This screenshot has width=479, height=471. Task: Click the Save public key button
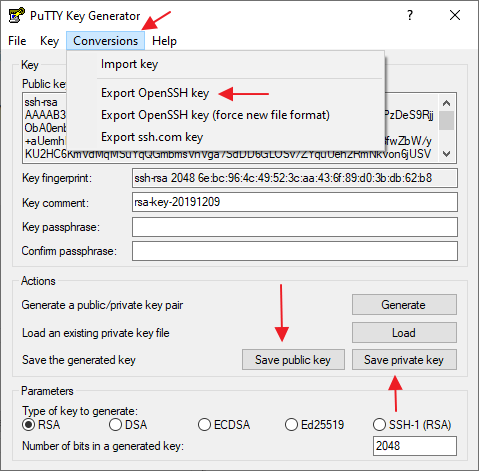pyautogui.click(x=293, y=360)
